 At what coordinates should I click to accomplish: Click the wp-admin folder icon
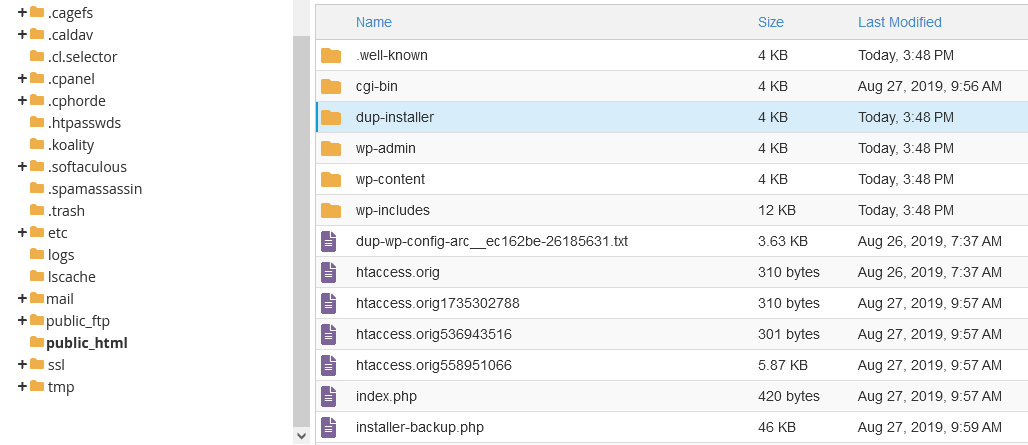(331, 148)
